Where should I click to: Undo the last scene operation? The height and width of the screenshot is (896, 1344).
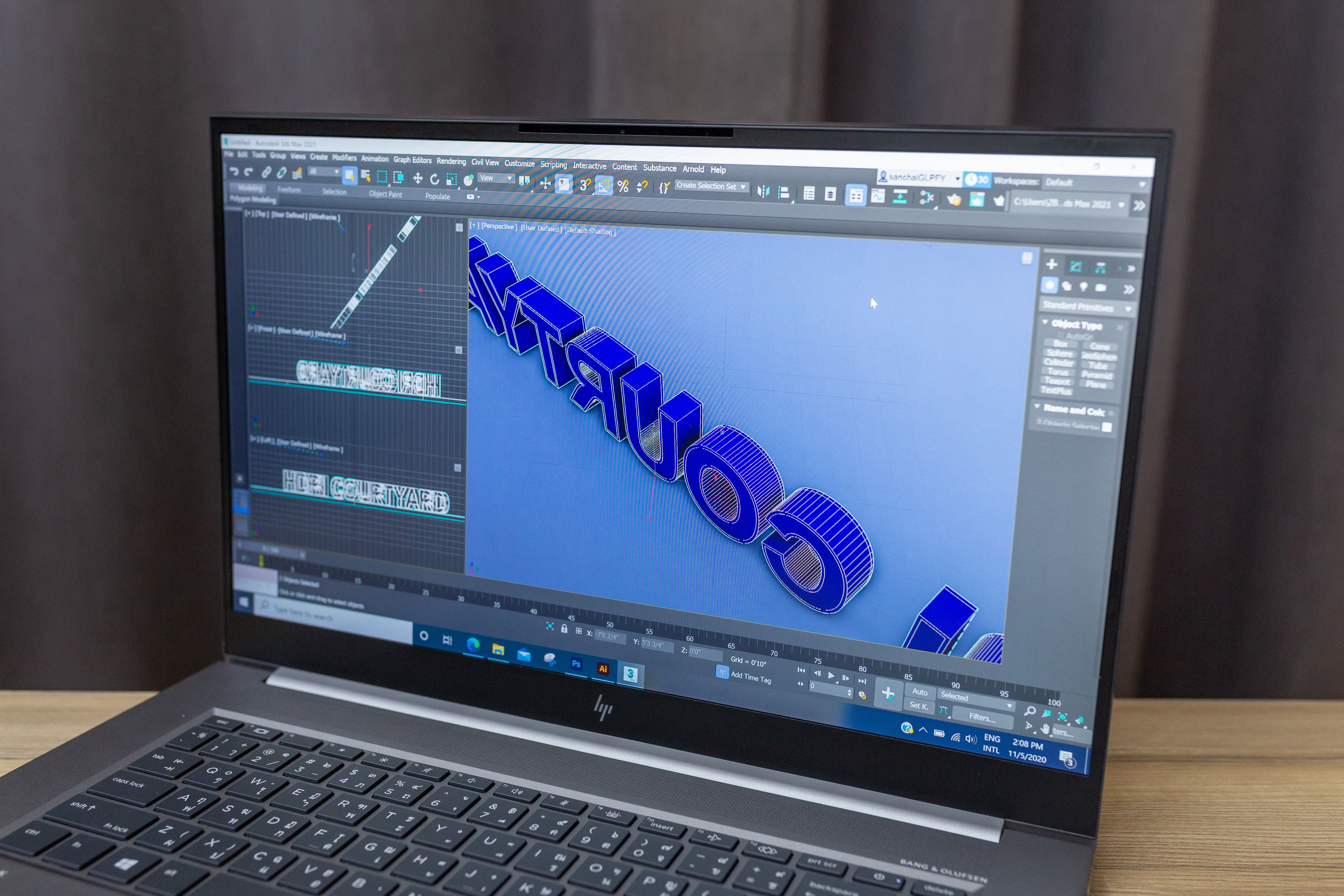(234, 171)
